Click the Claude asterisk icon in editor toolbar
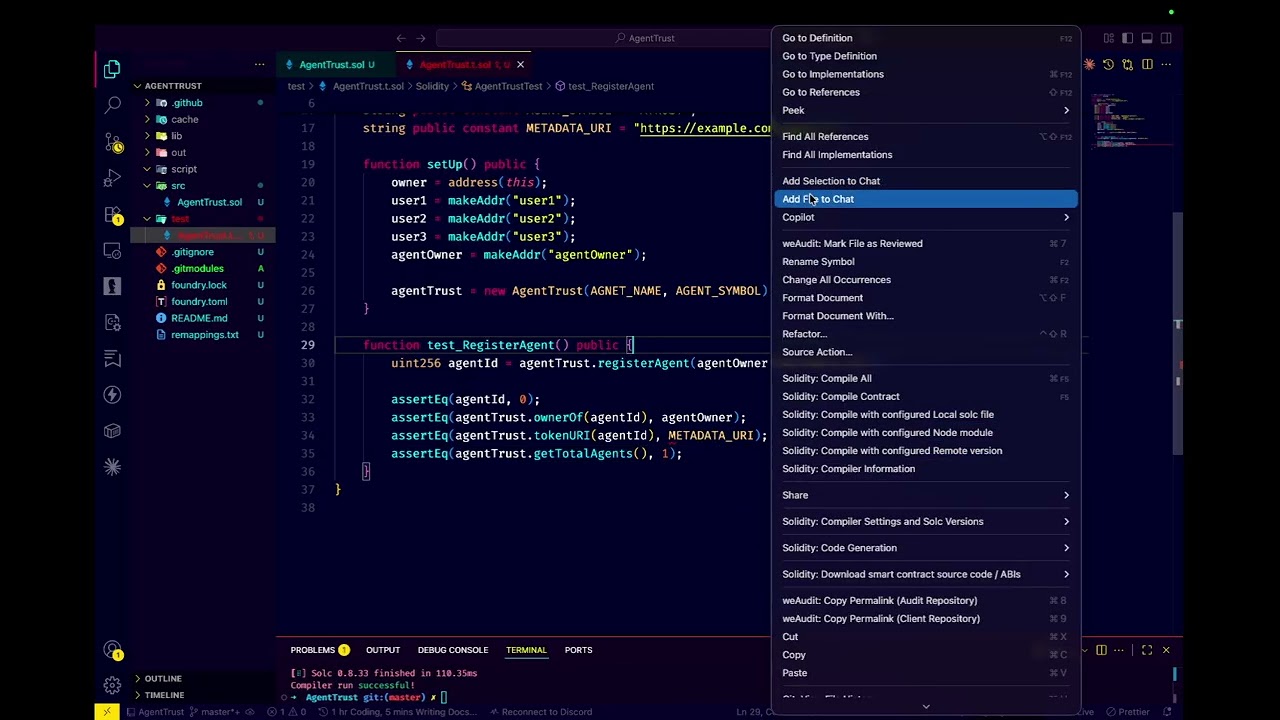The width and height of the screenshot is (1280, 720). [1089, 65]
